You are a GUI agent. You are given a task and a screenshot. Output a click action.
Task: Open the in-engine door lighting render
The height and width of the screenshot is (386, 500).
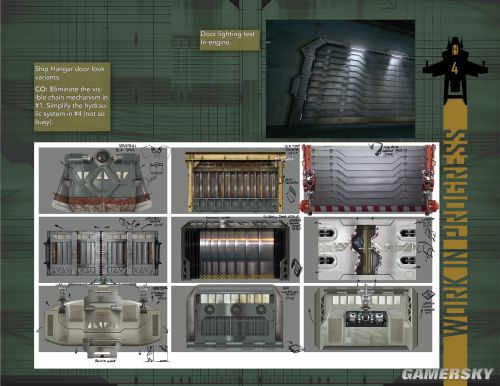point(340,79)
